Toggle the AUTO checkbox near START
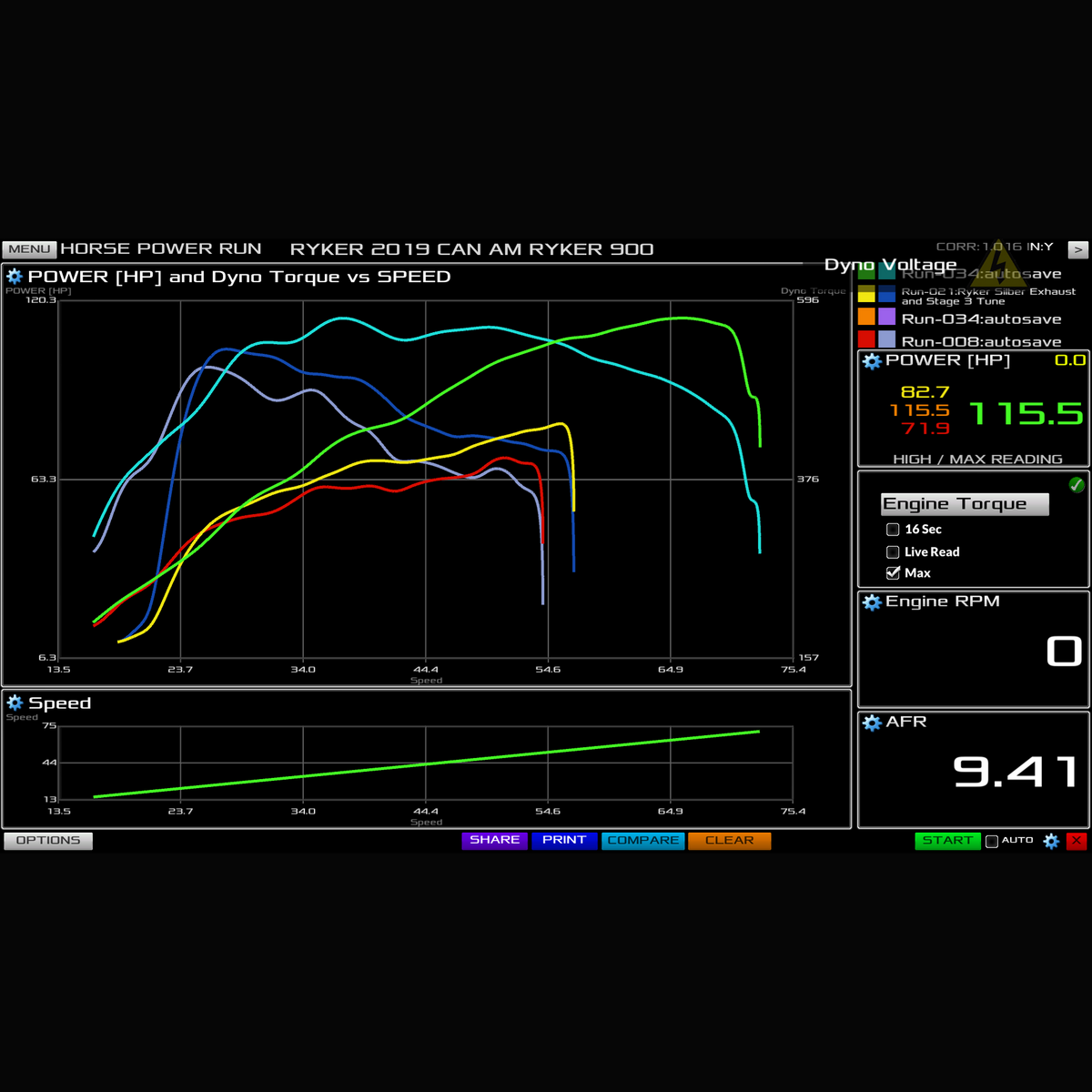This screenshot has width=1092, height=1092. pos(992,841)
